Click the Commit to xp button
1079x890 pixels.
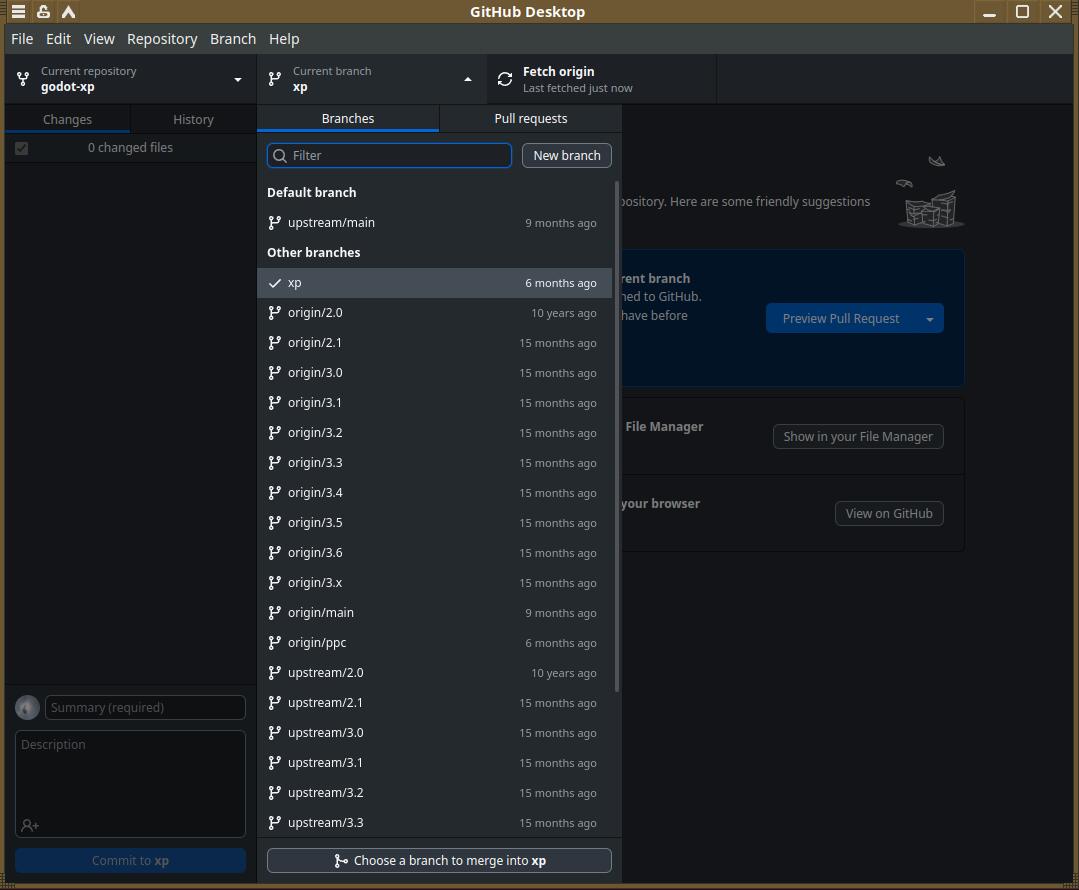(x=130, y=860)
